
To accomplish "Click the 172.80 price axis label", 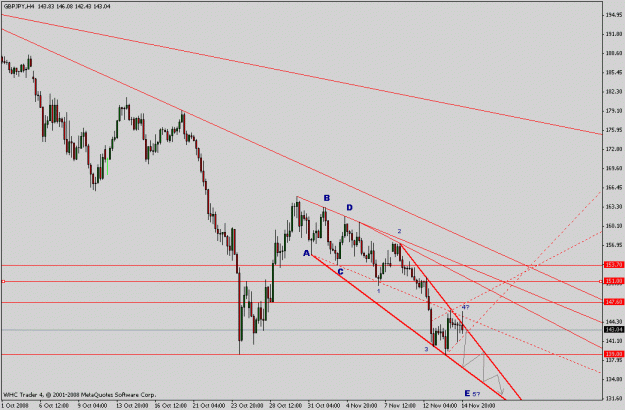I will [614, 149].
